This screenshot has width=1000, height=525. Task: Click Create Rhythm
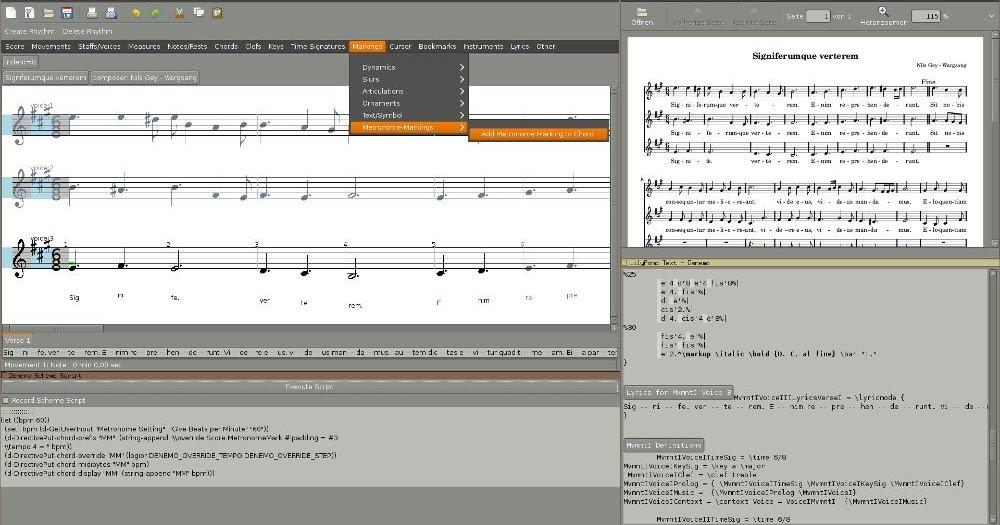29,31
